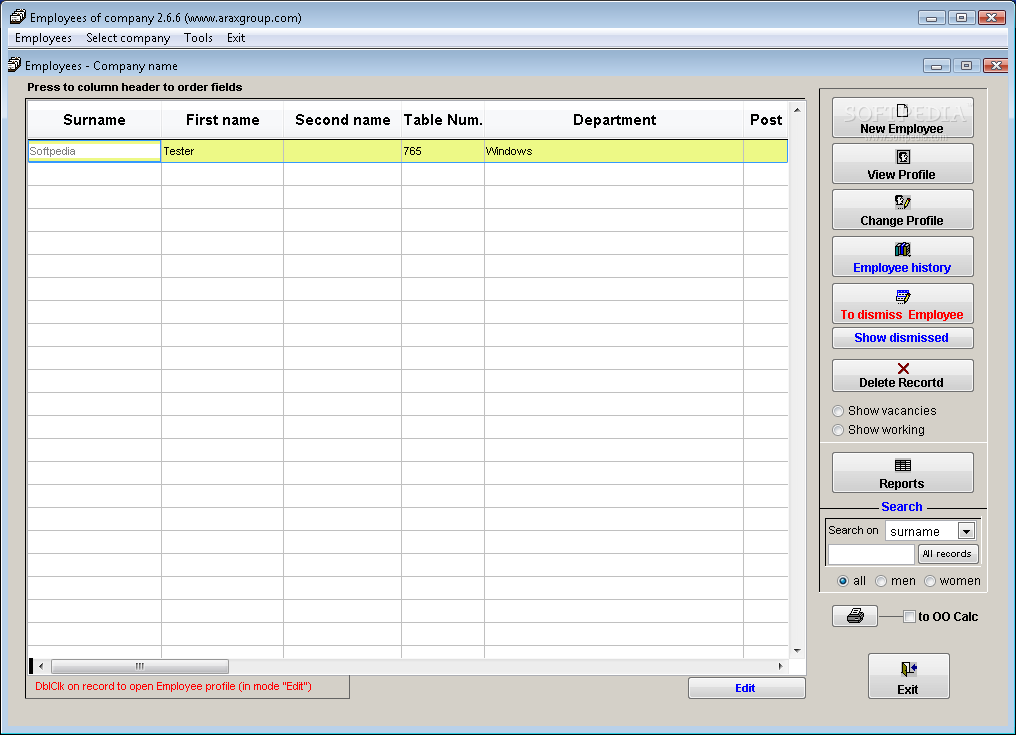Click the vertical scrollbar up arrow
Viewport: 1016px width, 735px height.
point(797,110)
